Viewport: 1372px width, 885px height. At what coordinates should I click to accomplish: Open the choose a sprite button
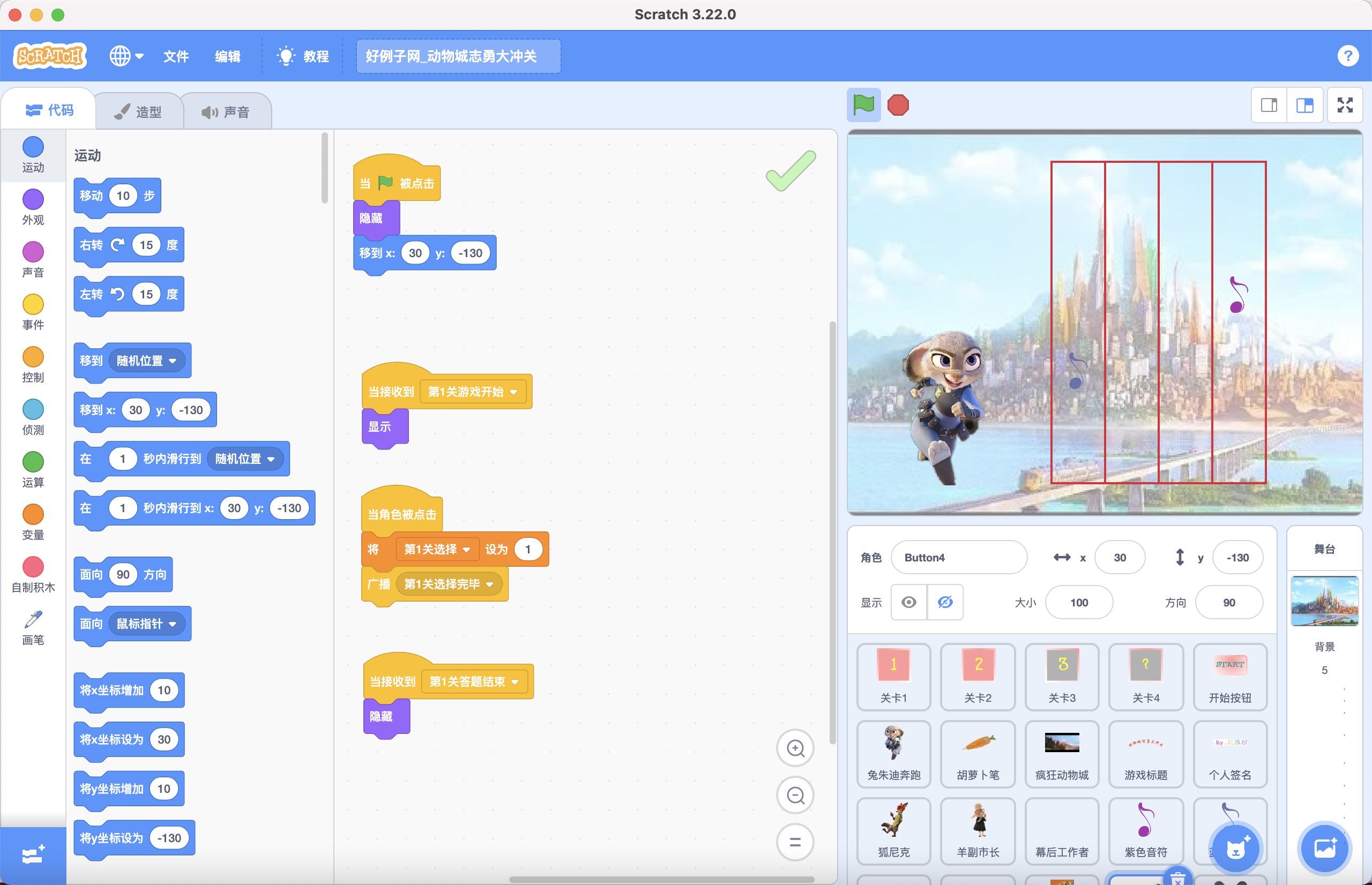pos(1235,848)
